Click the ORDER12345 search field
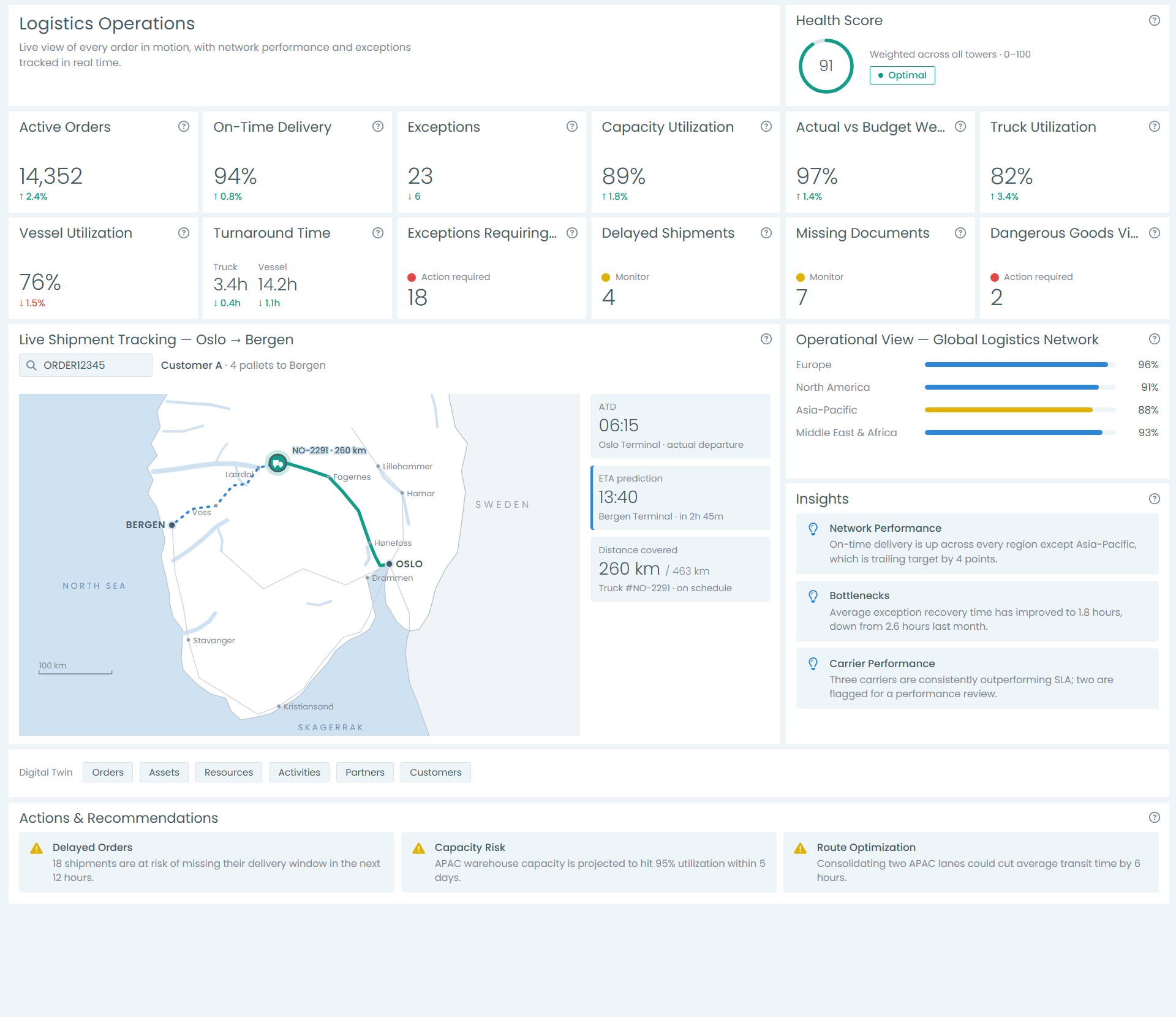The height and width of the screenshot is (1017, 1176). [86, 365]
